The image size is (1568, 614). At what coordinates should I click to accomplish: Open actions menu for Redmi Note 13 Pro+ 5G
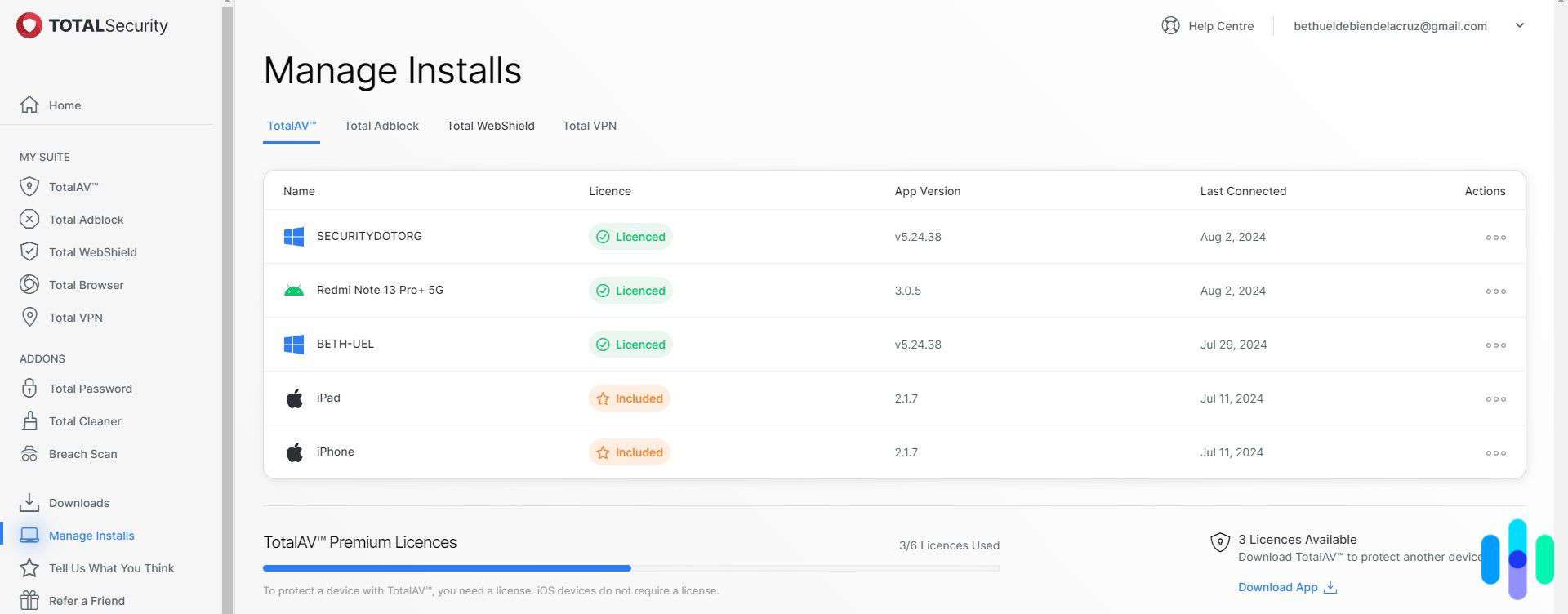pyautogui.click(x=1495, y=291)
